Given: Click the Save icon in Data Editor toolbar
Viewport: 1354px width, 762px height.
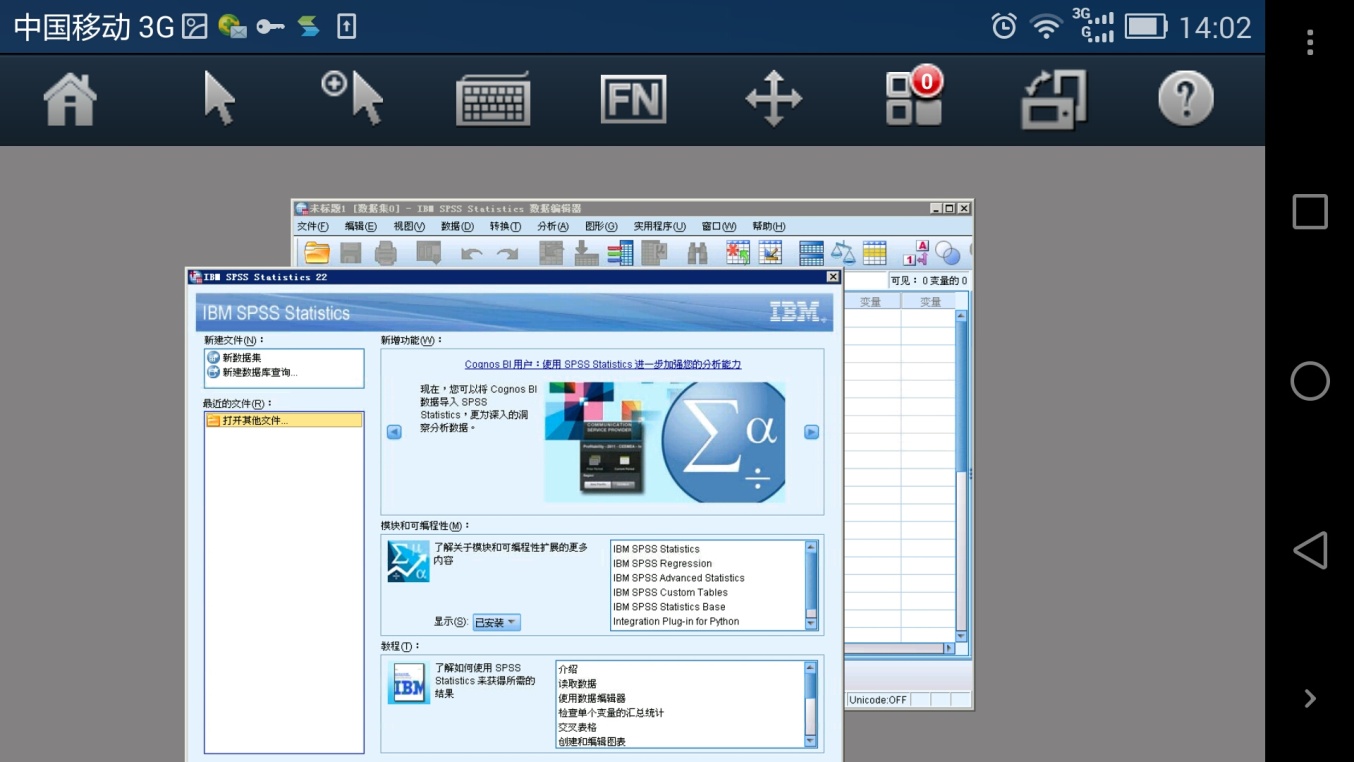Looking at the screenshot, I should 351,253.
